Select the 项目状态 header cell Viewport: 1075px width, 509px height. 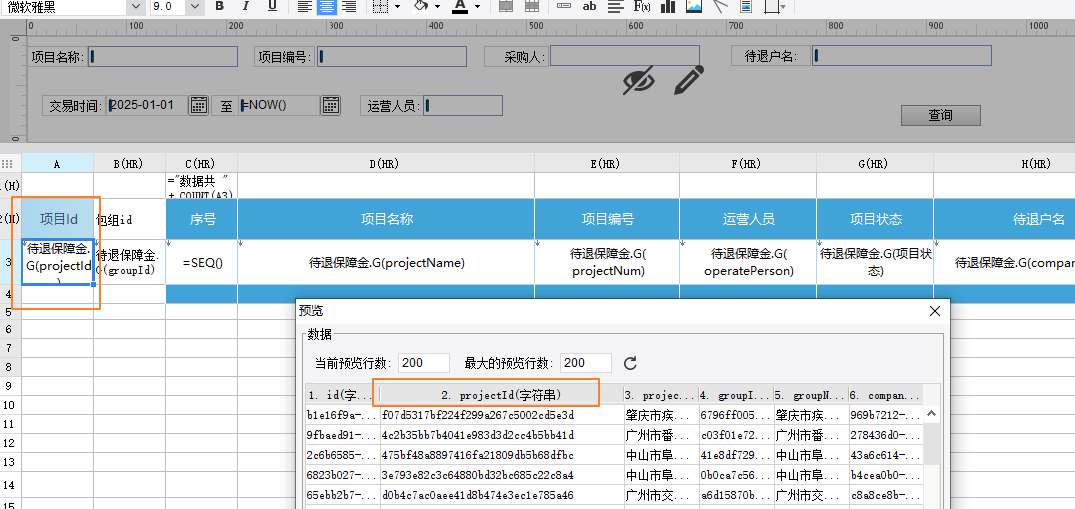(875, 219)
